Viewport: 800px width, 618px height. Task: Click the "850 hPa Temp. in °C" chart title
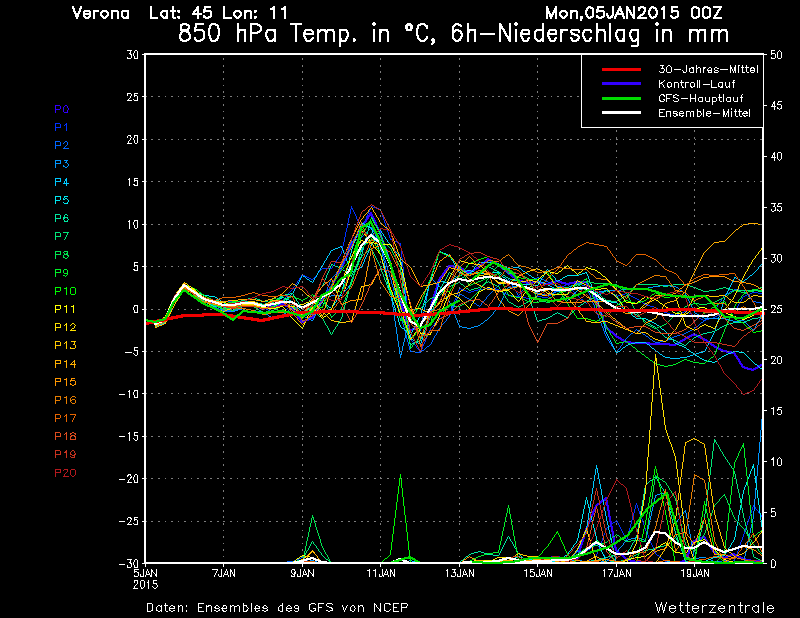coord(308,34)
